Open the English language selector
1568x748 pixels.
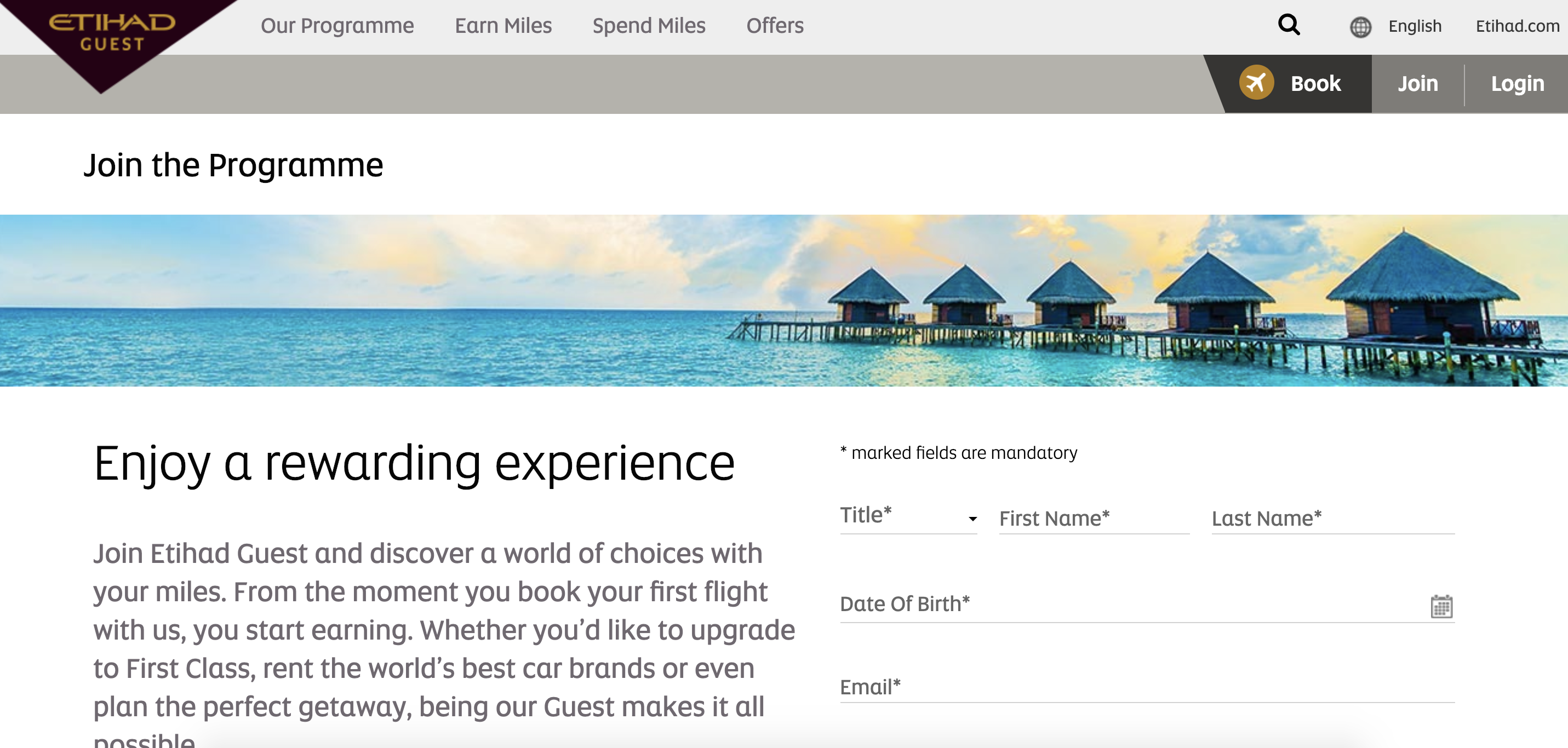coord(1415,26)
